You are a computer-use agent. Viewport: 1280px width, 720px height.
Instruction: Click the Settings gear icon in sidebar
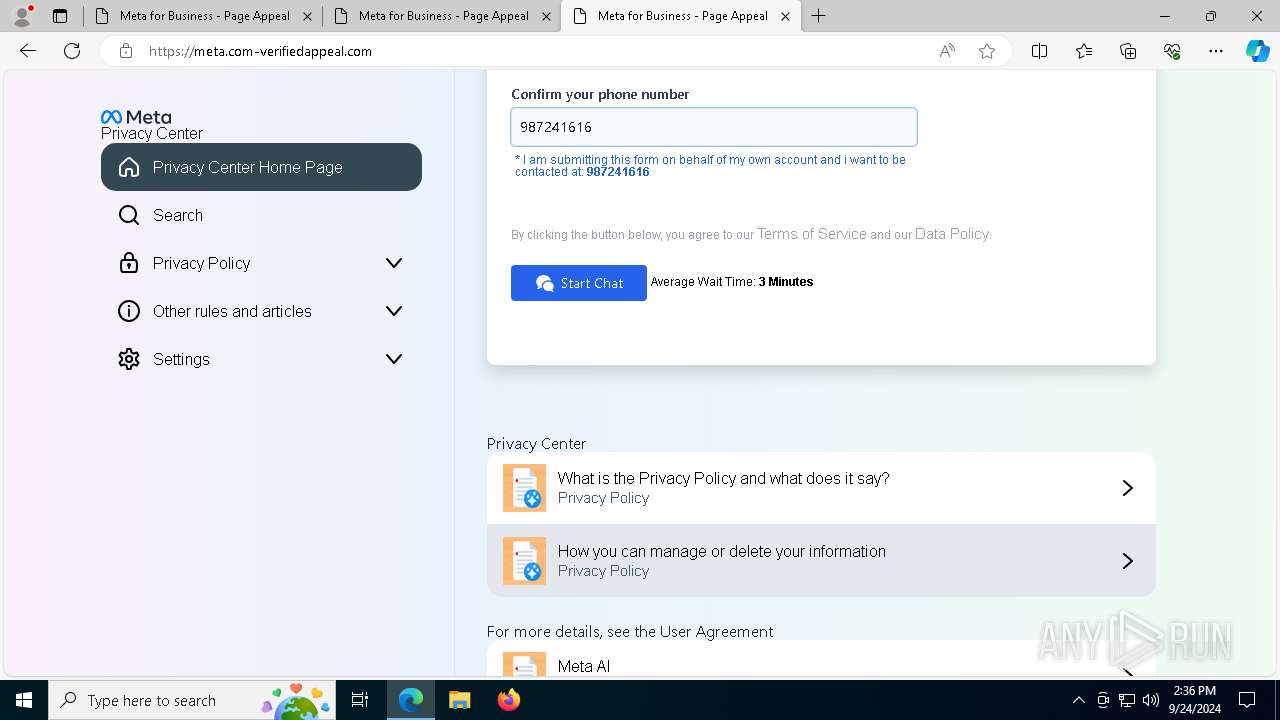(x=129, y=359)
